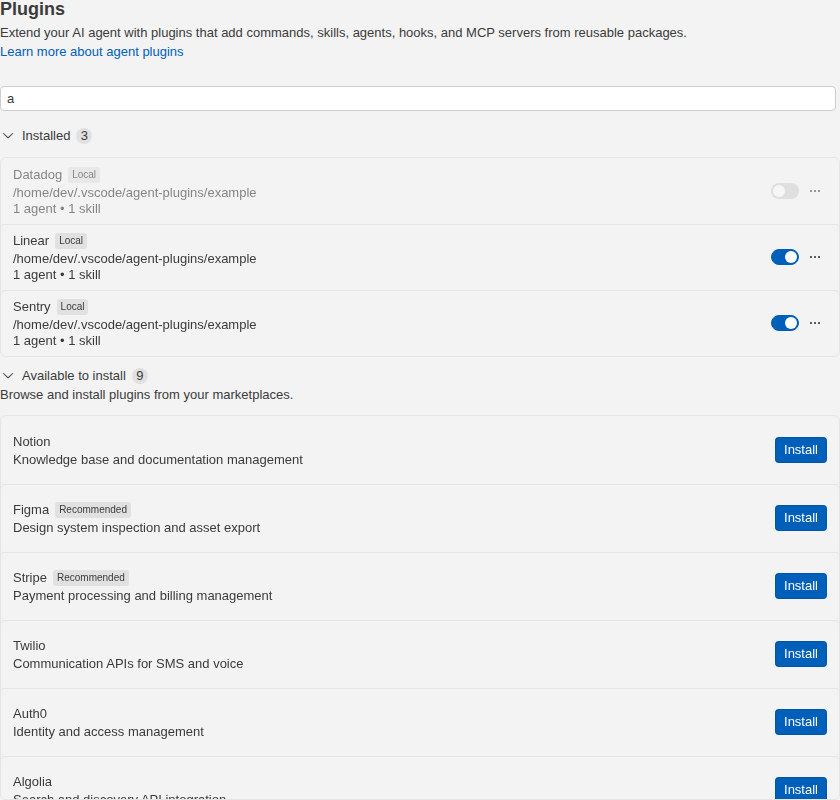Click 'Communication APIs for SMS and voice' text
Image resolution: width=840 pixels, height=800 pixels.
click(128, 664)
